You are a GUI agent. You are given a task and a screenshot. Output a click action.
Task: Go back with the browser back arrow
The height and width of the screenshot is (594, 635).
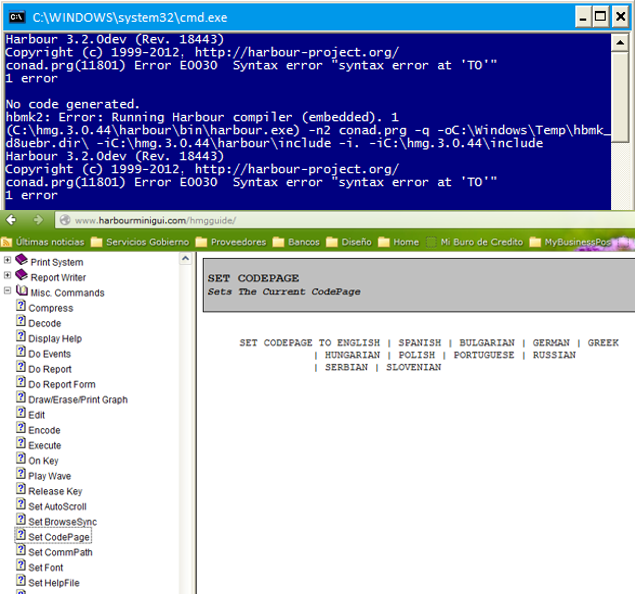pyautogui.click(x=11, y=220)
